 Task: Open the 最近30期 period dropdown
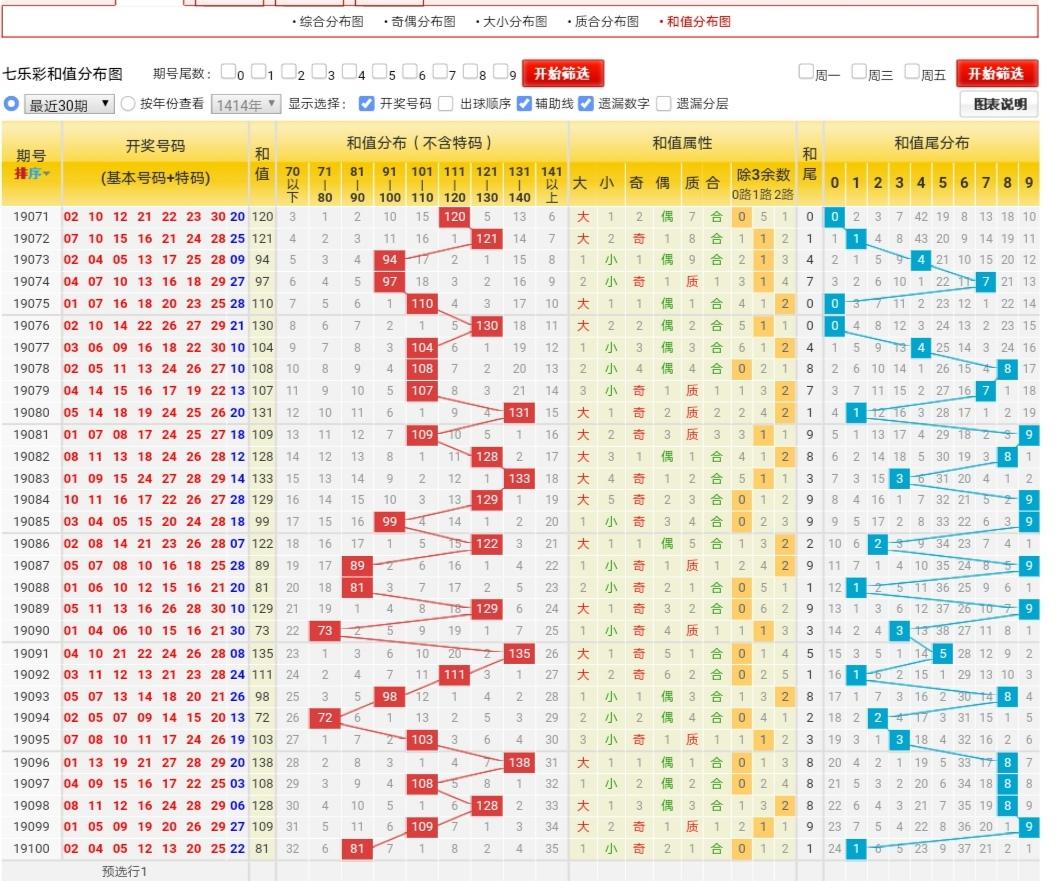69,104
